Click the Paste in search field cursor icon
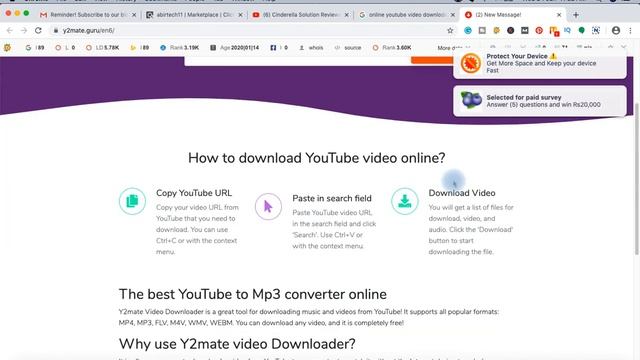The width and height of the screenshot is (640, 360). tap(268, 206)
